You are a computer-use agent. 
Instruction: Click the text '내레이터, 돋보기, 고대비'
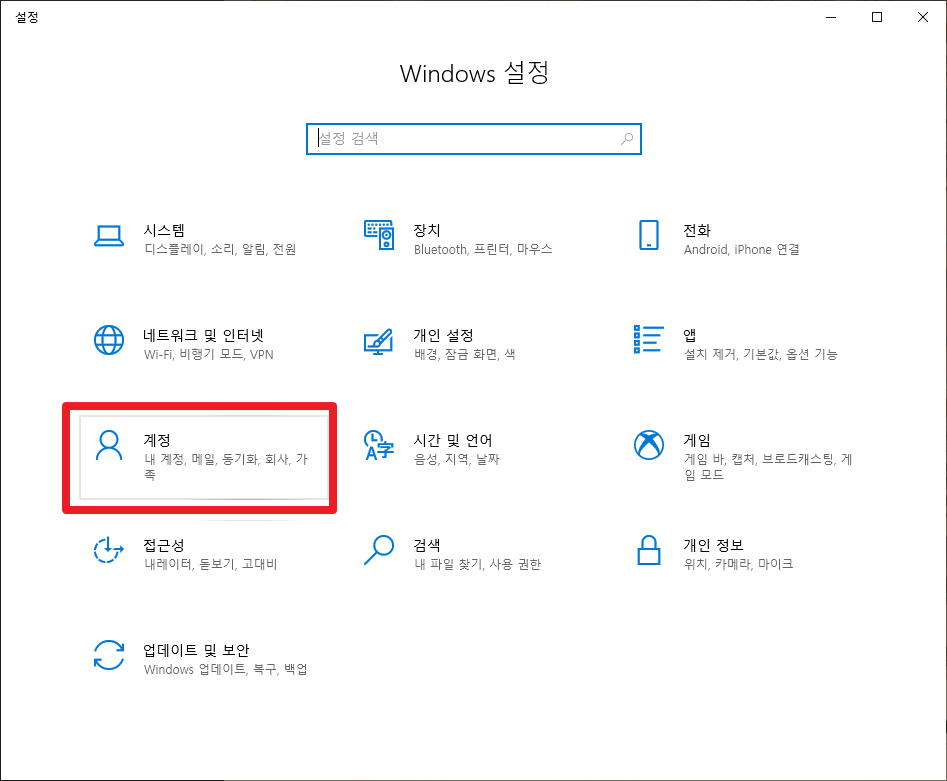click(210, 564)
